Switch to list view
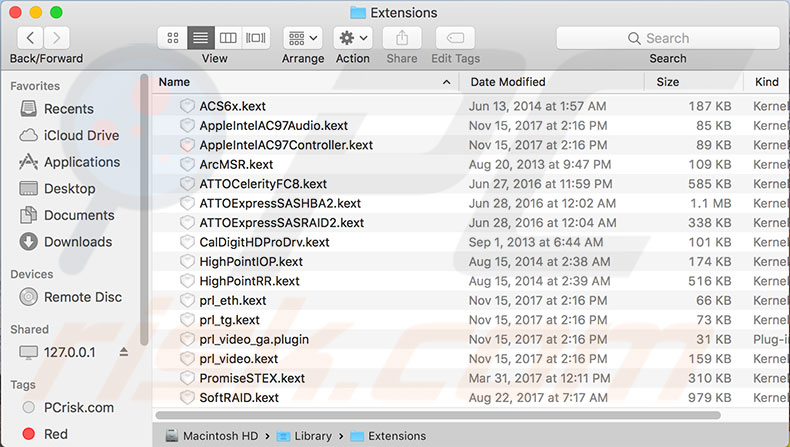 pyautogui.click(x=201, y=38)
